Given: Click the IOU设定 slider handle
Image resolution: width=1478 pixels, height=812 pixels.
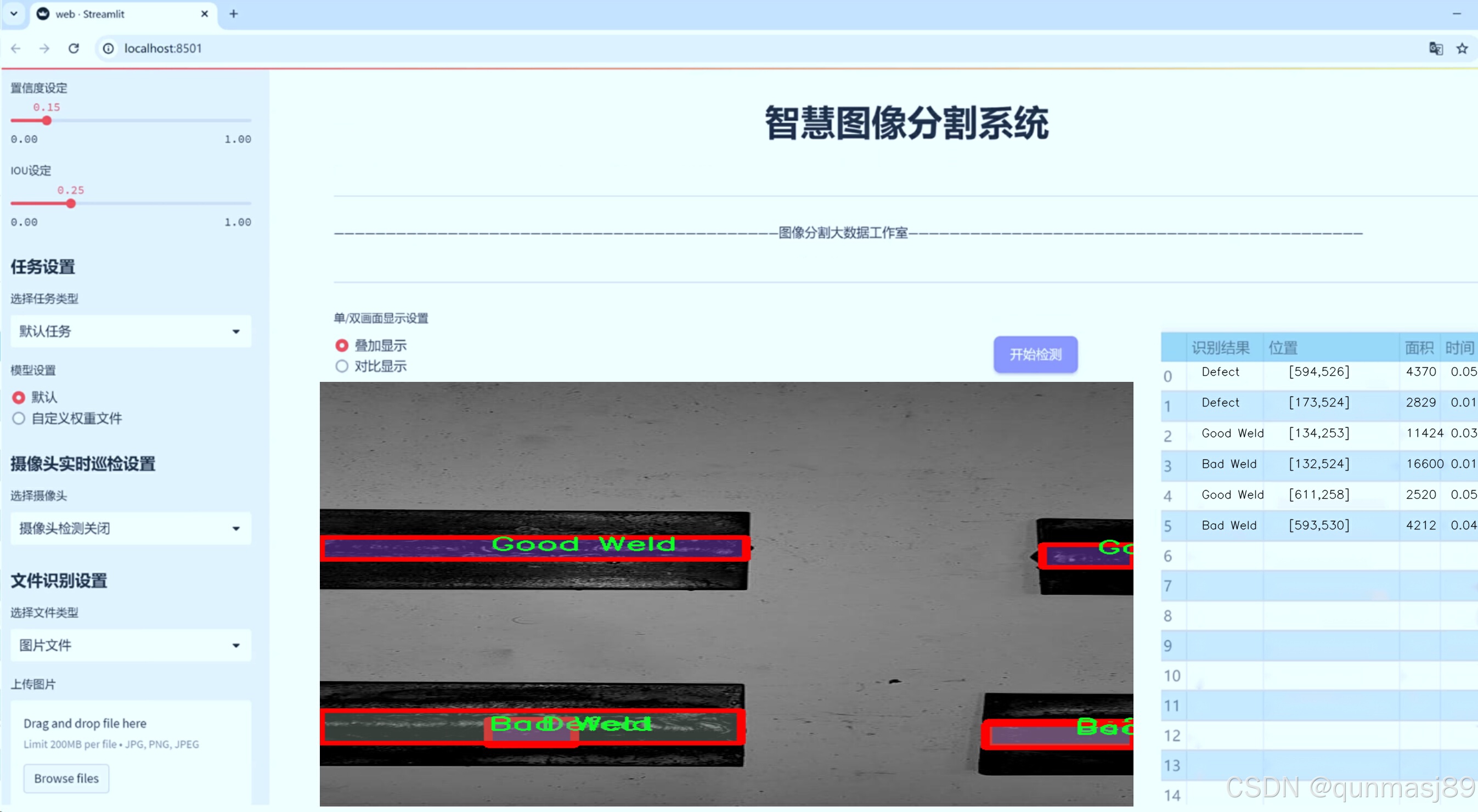Looking at the screenshot, I should coord(71,204).
